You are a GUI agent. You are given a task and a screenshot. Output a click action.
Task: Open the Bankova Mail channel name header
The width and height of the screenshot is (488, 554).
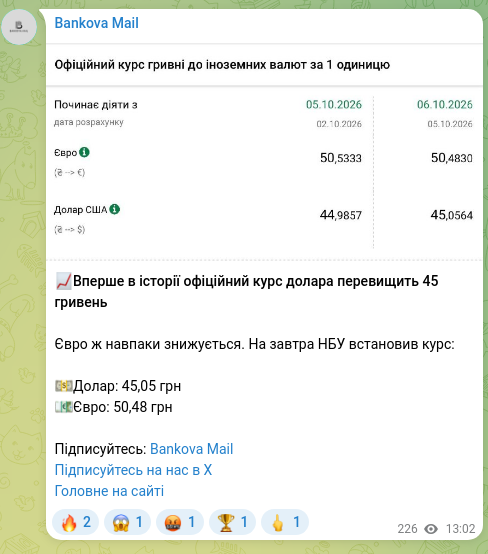pos(96,23)
